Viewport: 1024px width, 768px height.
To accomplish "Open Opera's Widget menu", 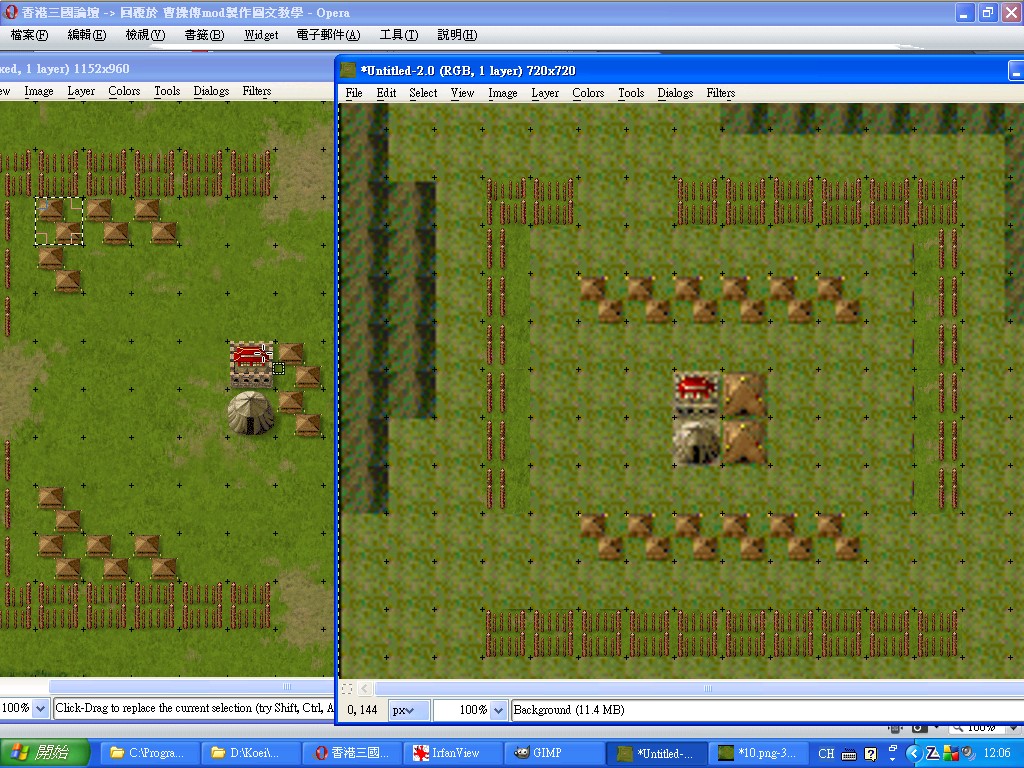I will (261, 35).
